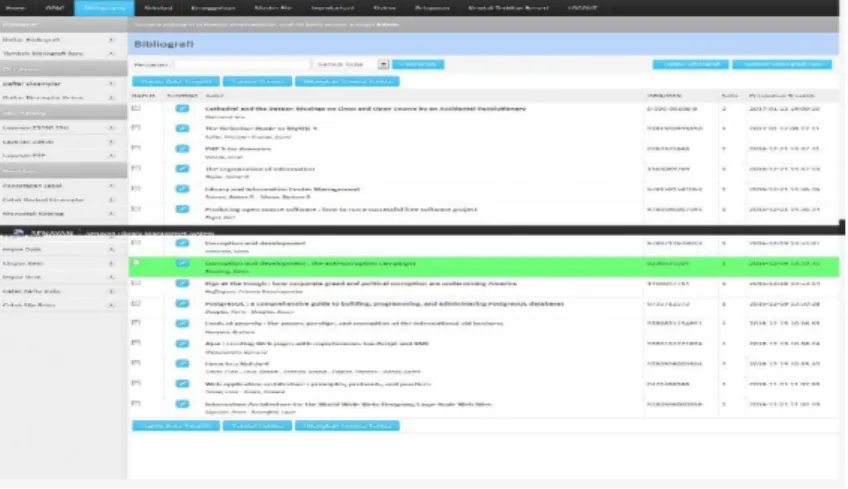The height and width of the screenshot is (489, 848).
Task: Click edit icon for Web application architecture
Action: click(182, 384)
